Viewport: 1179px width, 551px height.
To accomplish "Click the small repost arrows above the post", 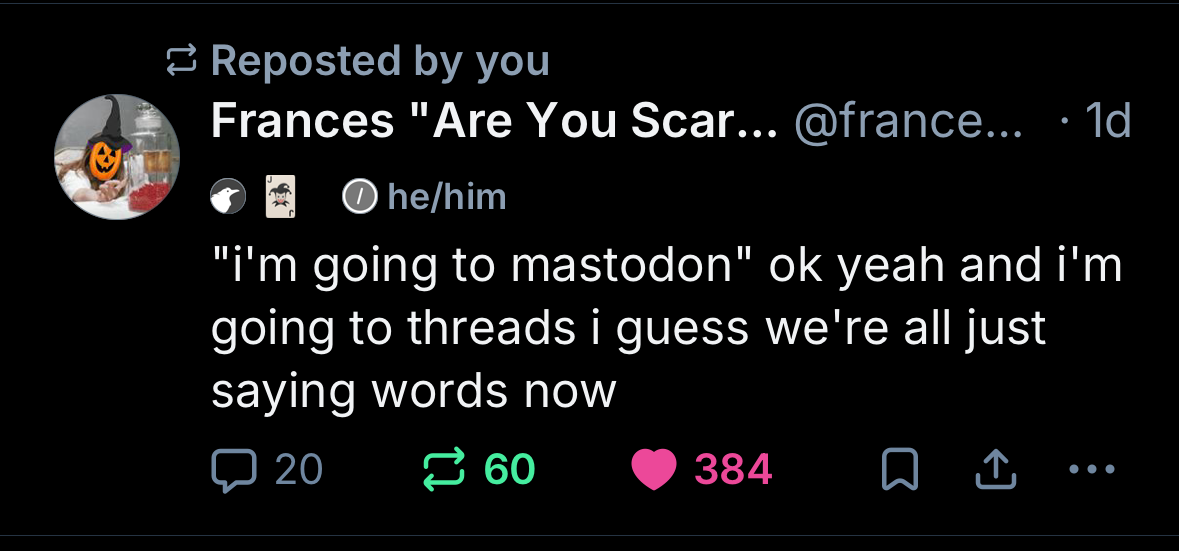I will click(181, 62).
